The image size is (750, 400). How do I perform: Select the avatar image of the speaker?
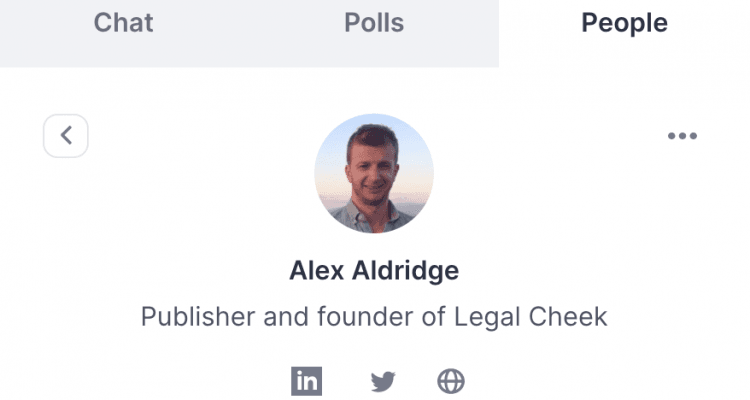click(x=374, y=173)
